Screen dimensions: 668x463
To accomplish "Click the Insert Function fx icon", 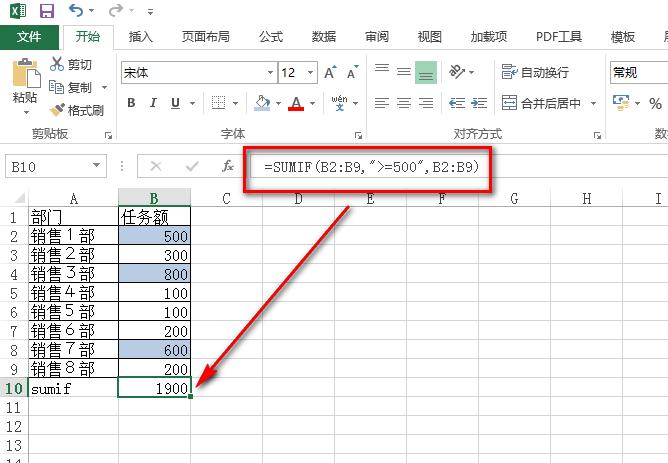I will click(227, 166).
